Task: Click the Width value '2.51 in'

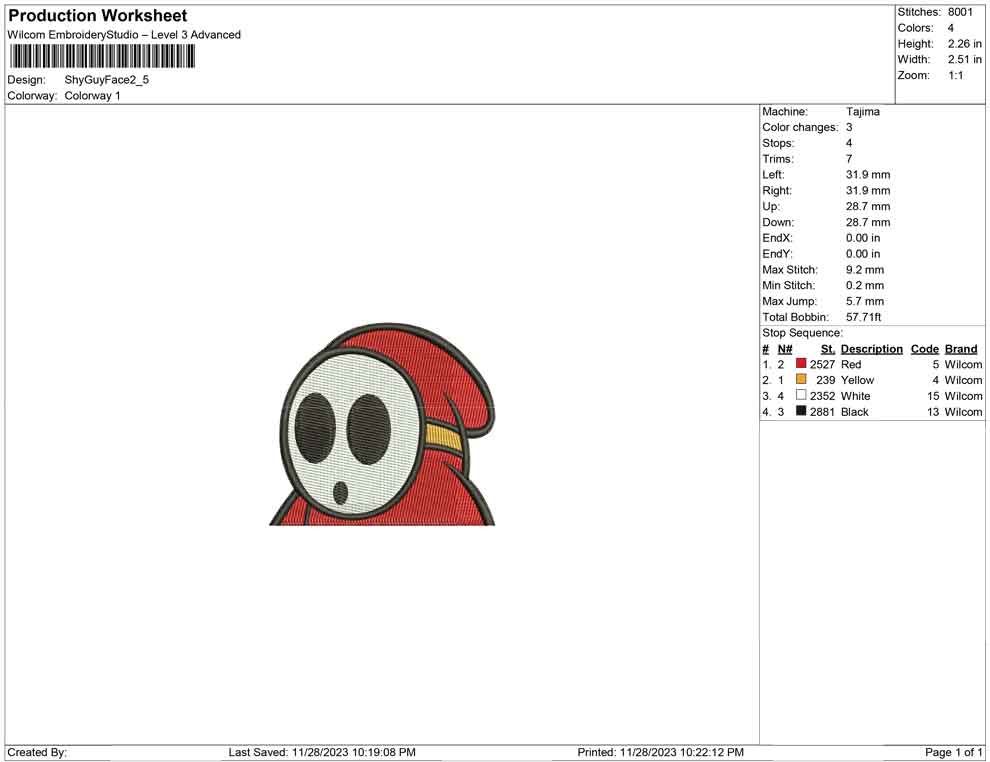Action: click(x=964, y=59)
